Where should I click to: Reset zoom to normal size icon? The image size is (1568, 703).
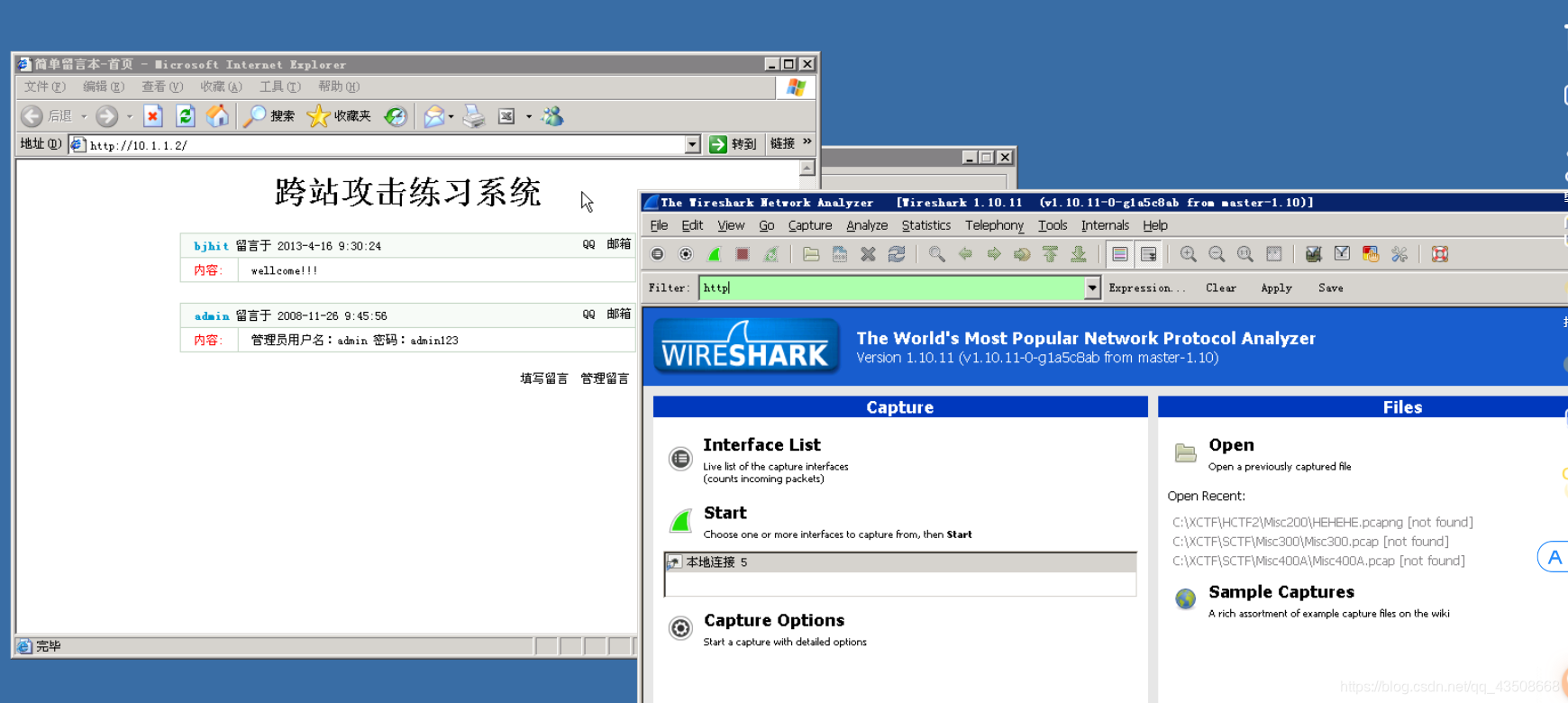click(1245, 254)
